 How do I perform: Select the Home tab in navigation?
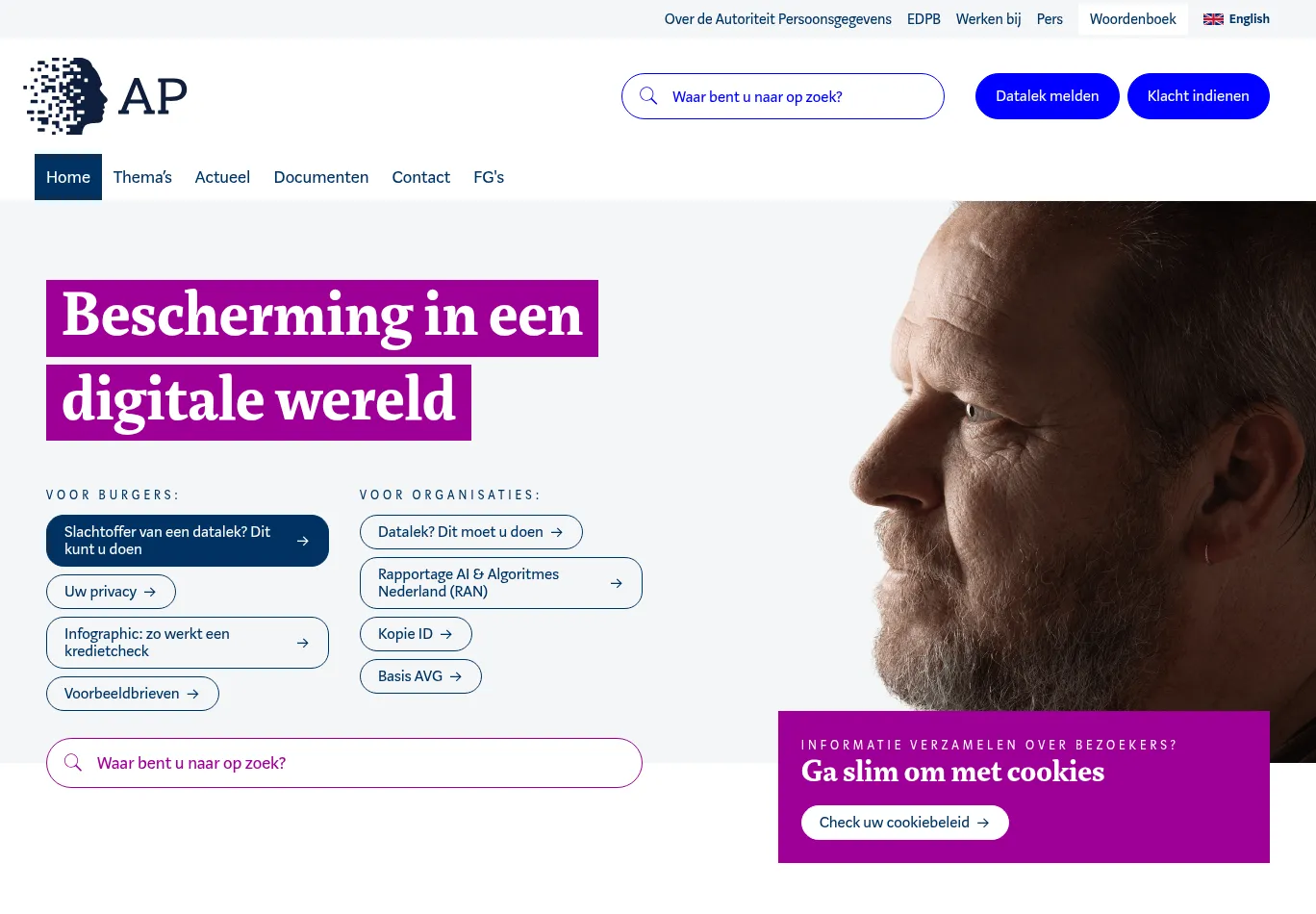click(x=68, y=177)
